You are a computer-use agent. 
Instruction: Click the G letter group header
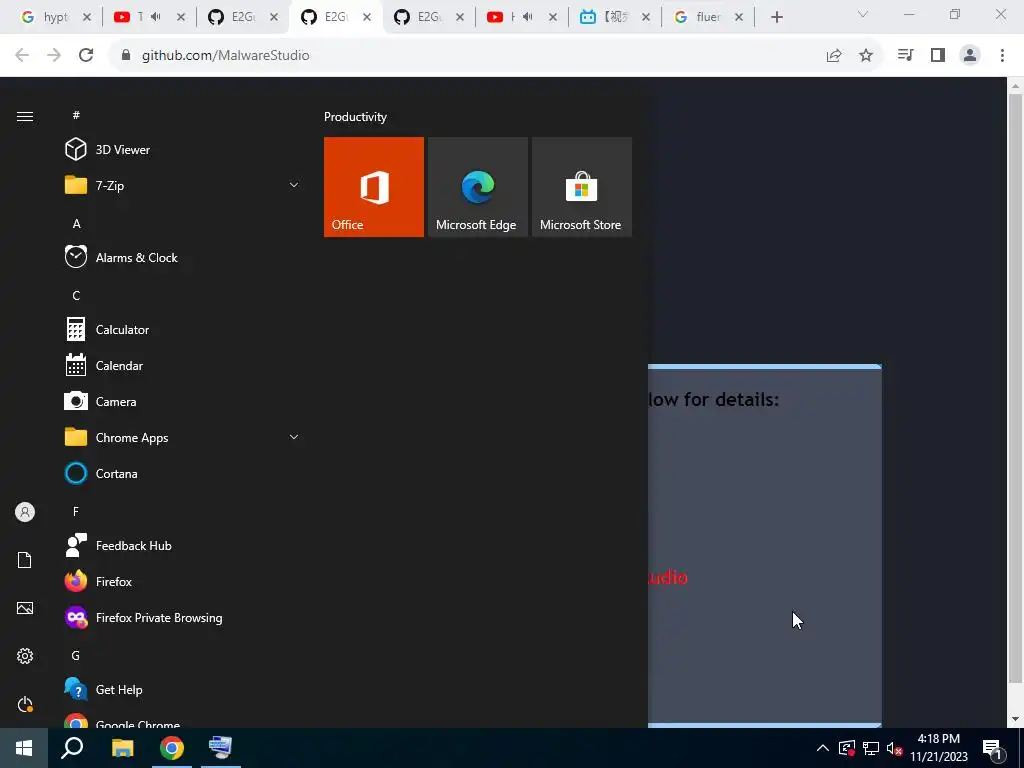[x=76, y=656]
